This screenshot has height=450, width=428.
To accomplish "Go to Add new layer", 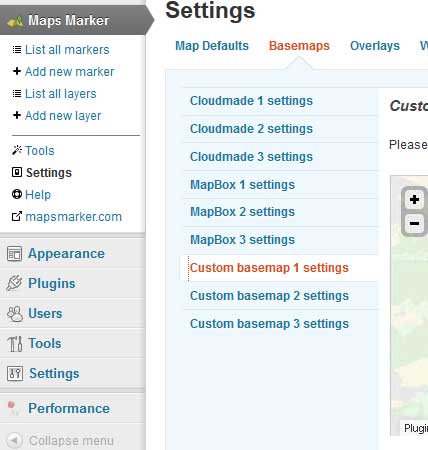I will pos(63,116).
